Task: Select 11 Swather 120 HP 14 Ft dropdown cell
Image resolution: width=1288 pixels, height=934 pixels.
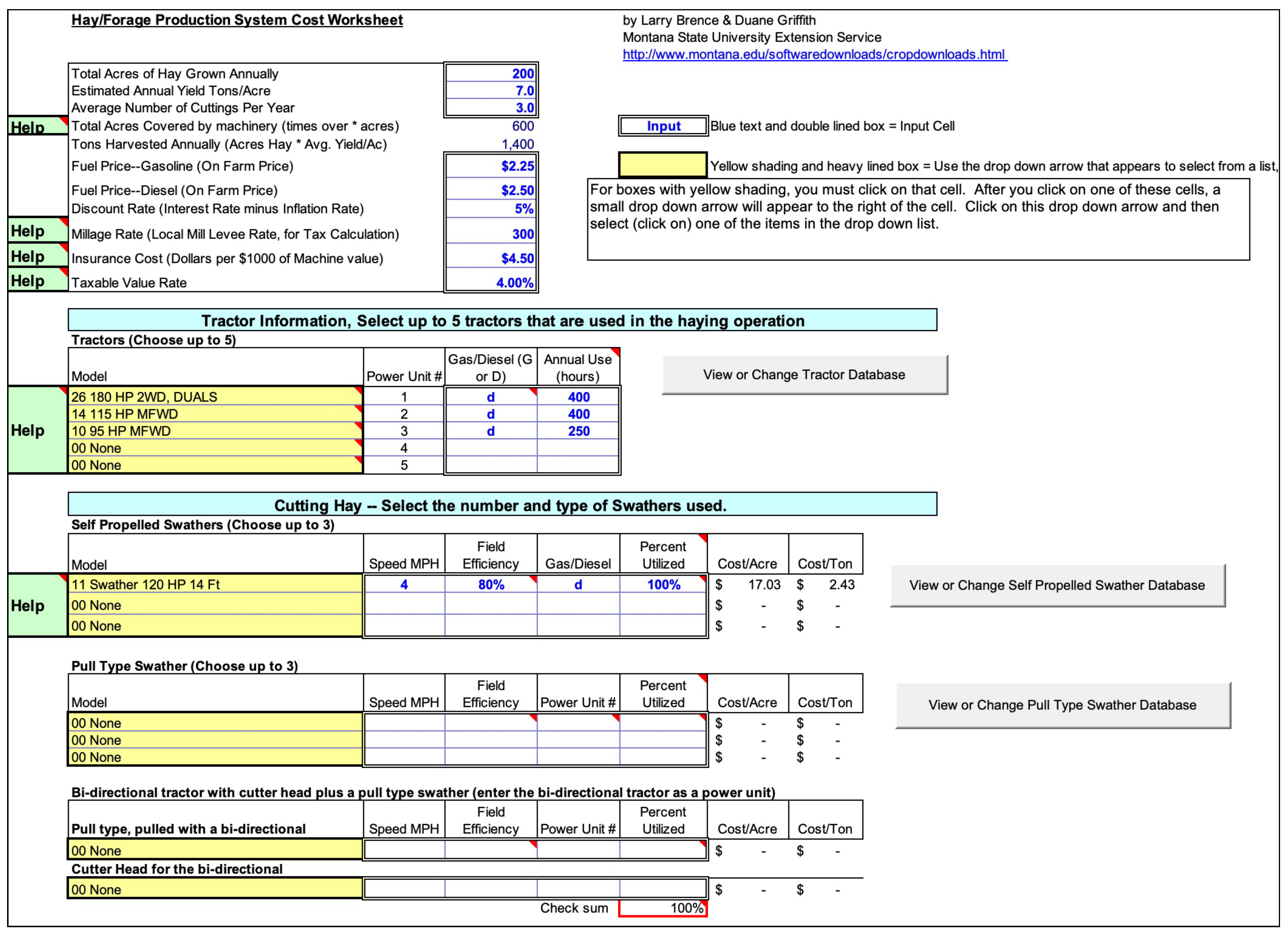Action: pos(215,584)
